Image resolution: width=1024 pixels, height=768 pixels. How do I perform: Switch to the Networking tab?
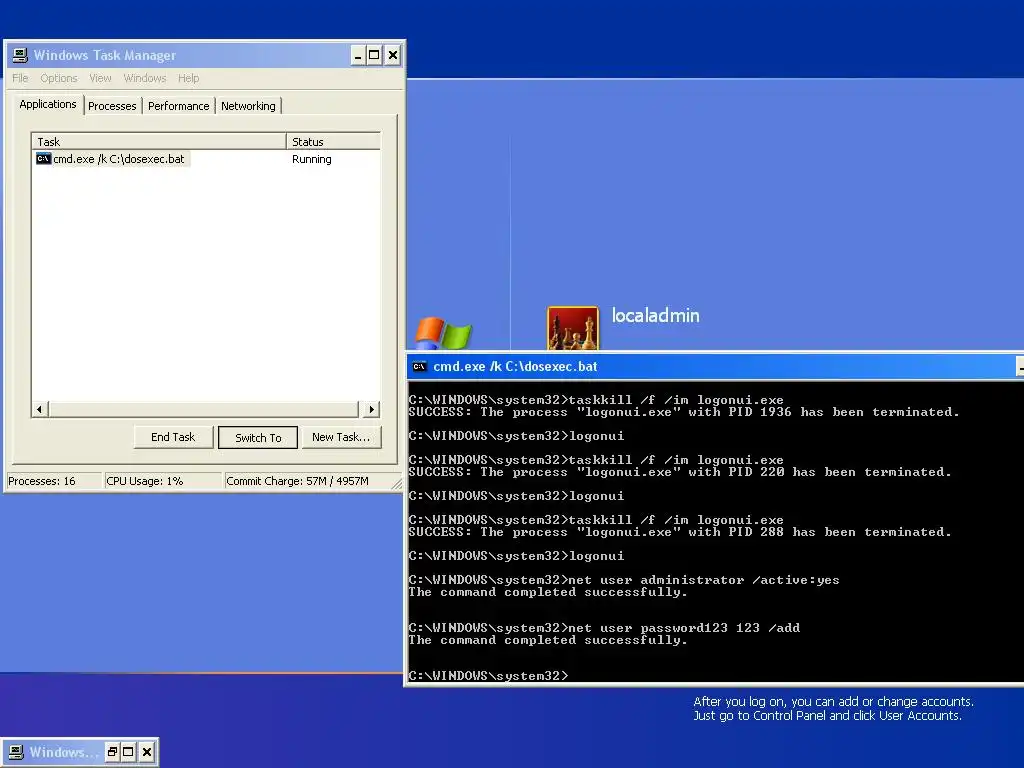click(x=248, y=106)
